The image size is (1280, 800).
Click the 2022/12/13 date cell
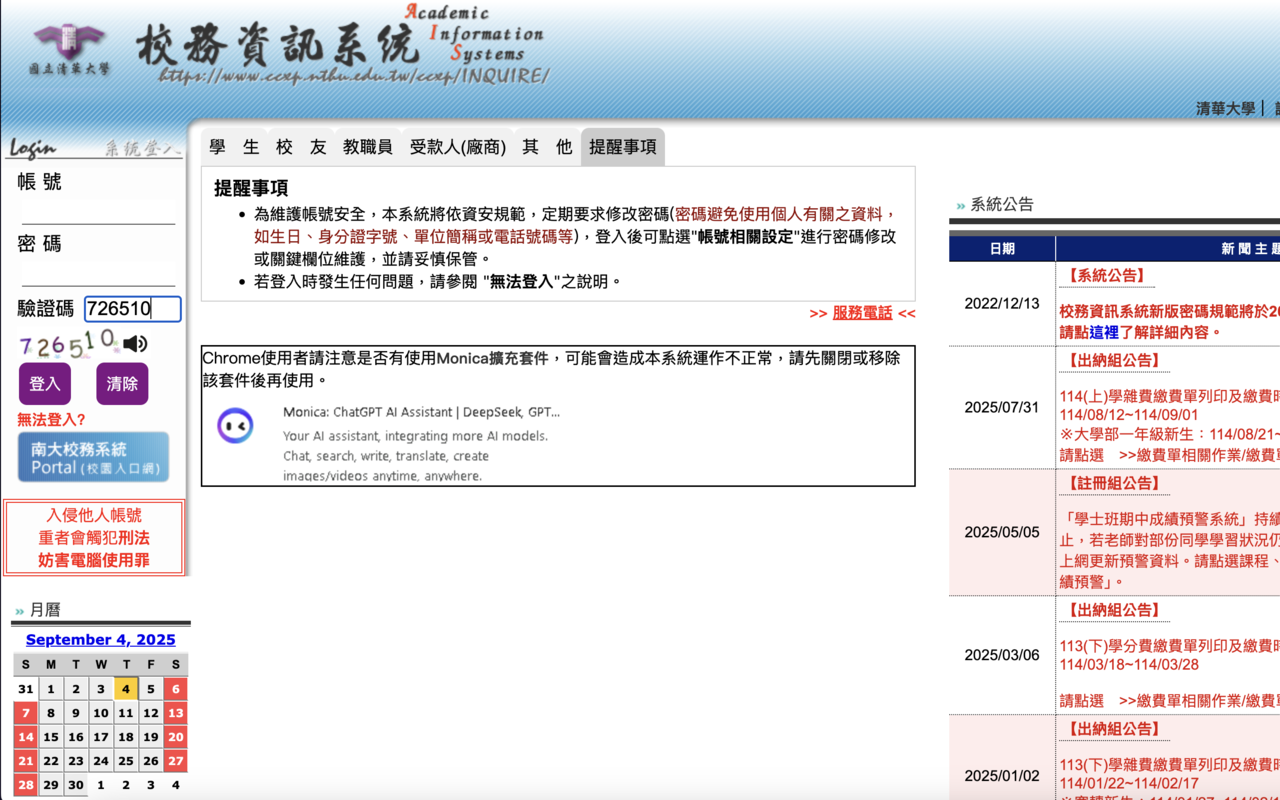coord(1001,304)
